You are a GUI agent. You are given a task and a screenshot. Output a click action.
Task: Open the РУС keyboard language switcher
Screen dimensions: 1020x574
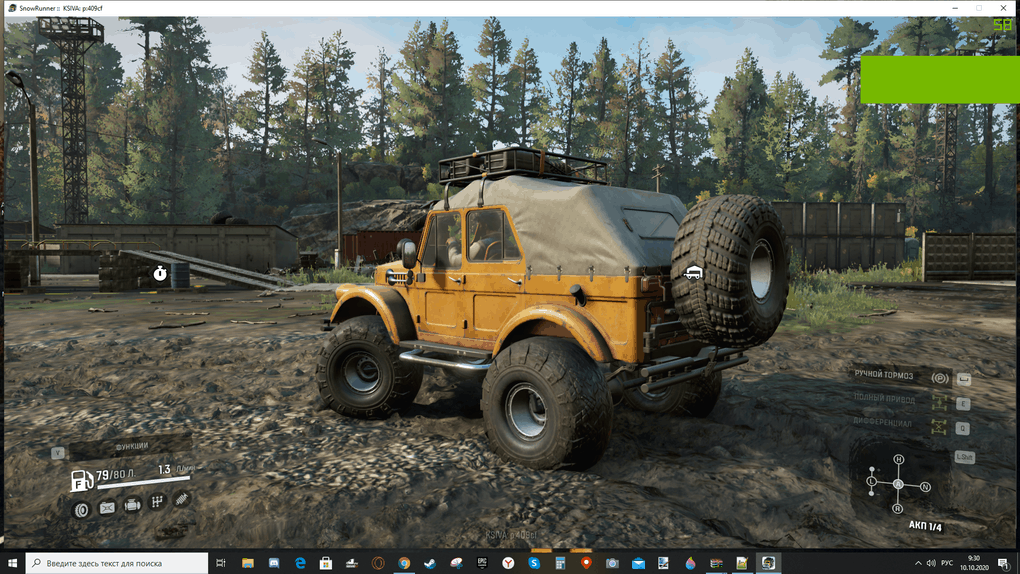(x=946, y=564)
